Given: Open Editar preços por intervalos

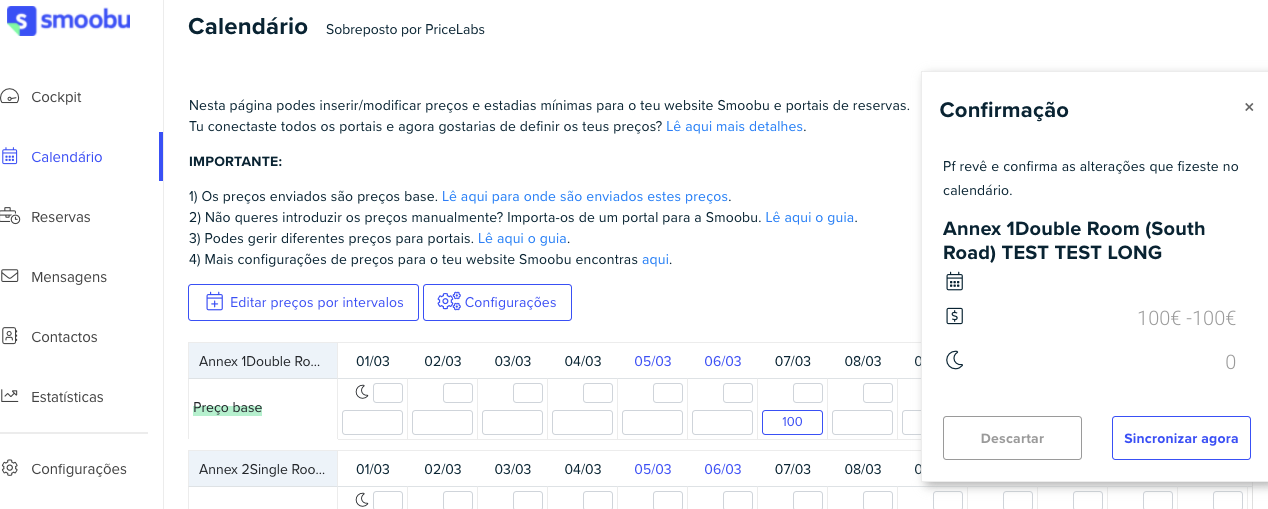Looking at the screenshot, I should pyautogui.click(x=303, y=303).
